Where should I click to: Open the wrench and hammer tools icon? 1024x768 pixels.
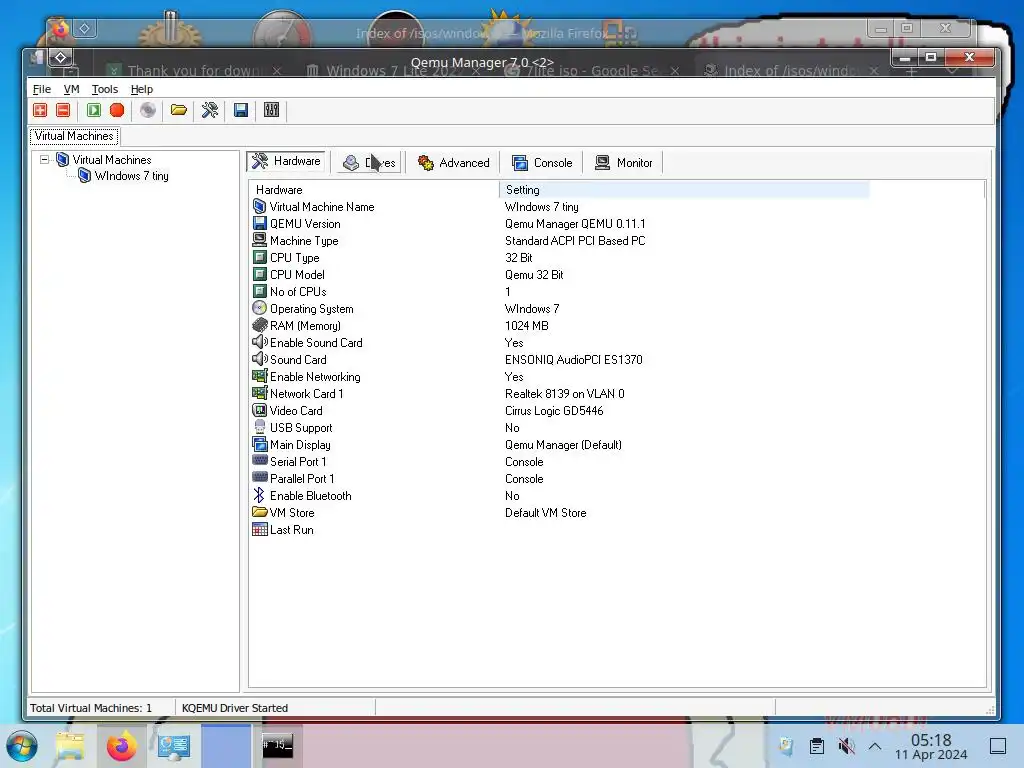click(210, 110)
